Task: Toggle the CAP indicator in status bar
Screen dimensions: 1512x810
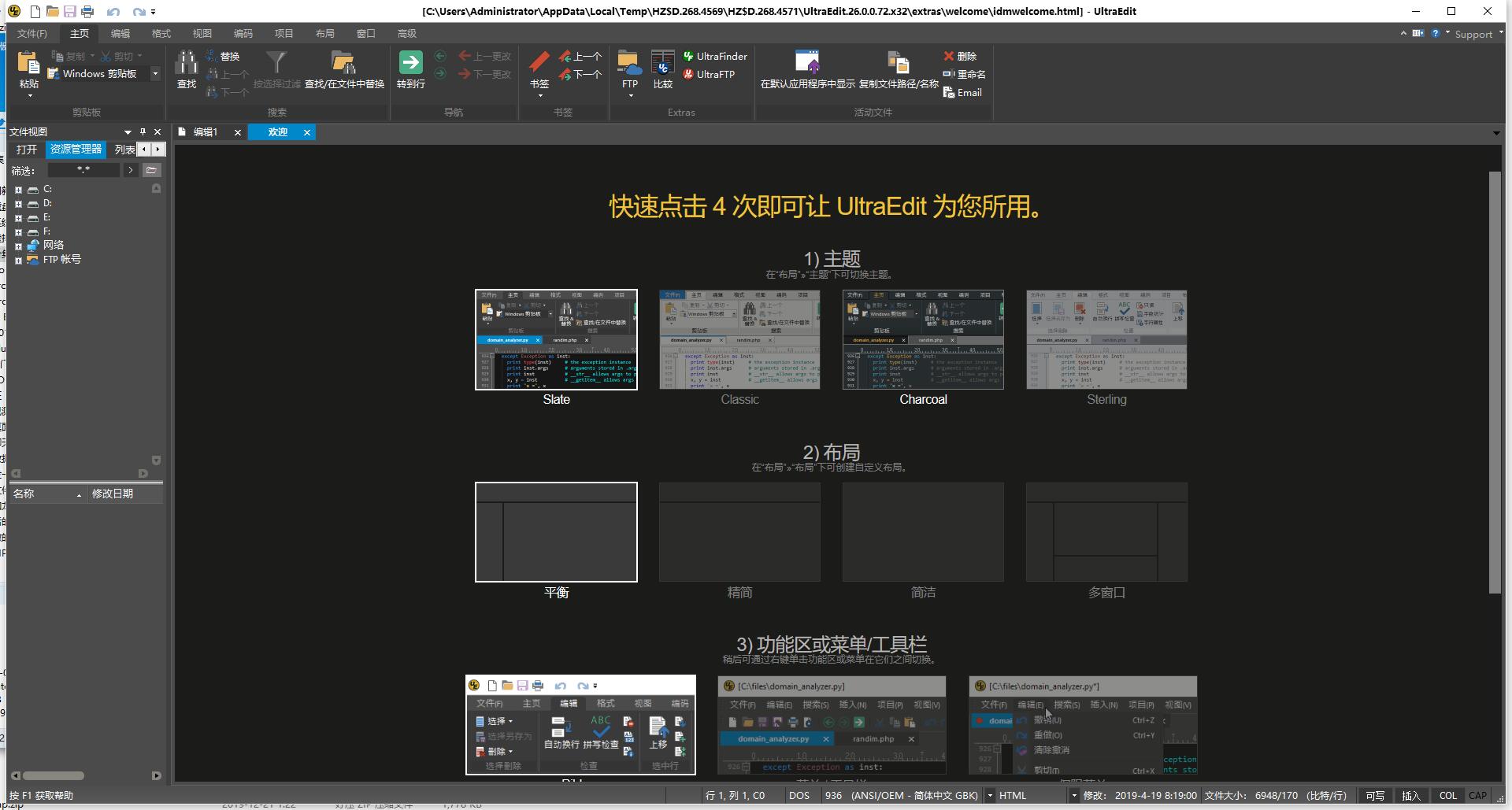Action: (1478, 796)
